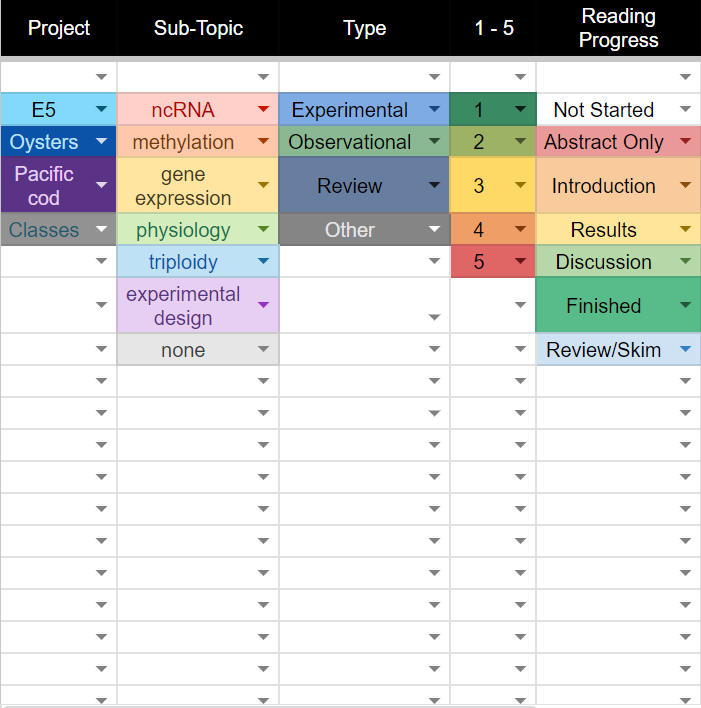Screen dimensions: 701x708
Task: Click the Review type chip
Action: tap(349, 186)
